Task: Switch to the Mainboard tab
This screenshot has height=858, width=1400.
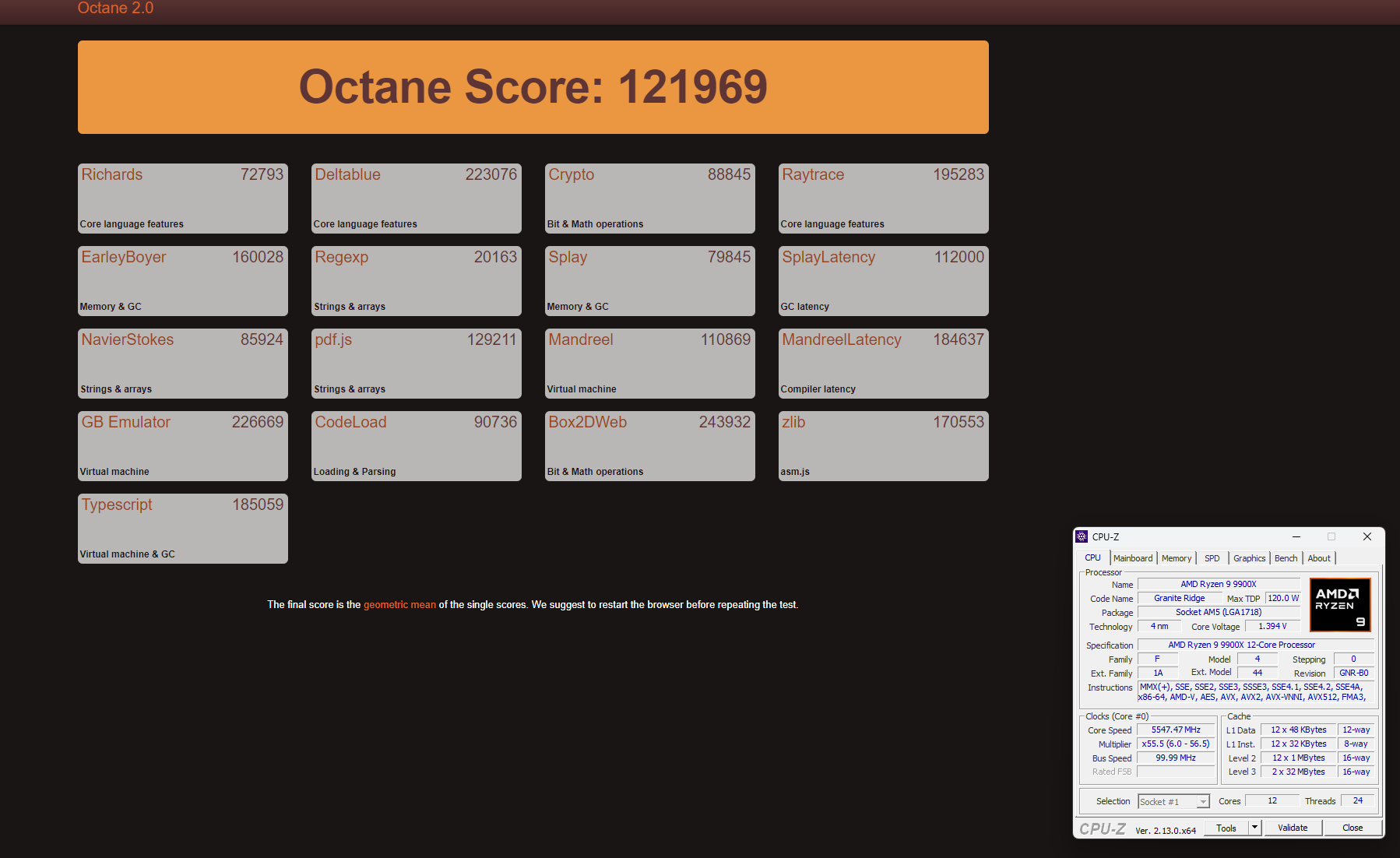Action: 1133,558
